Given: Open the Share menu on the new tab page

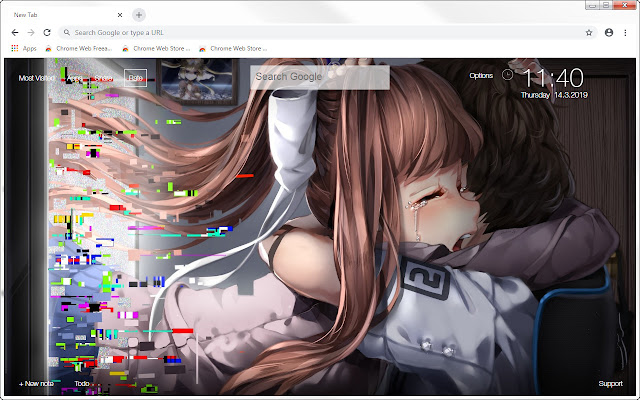Looking at the screenshot, I should click(x=104, y=78).
